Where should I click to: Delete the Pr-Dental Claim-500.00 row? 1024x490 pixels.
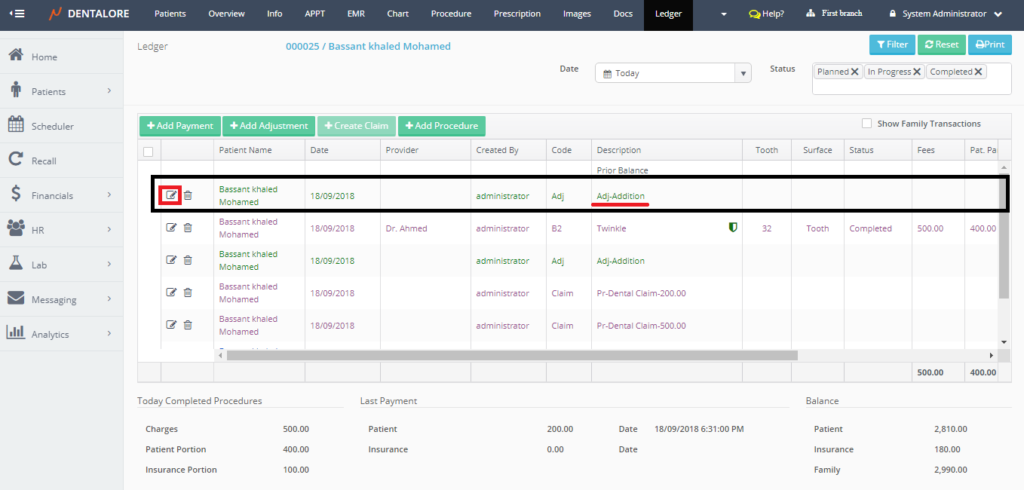click(188, 325)
